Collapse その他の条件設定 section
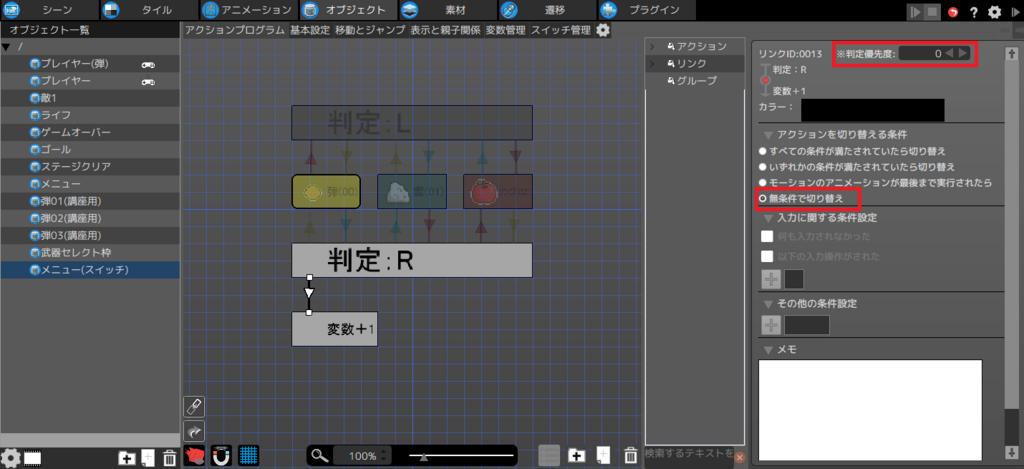 point(767,304)
